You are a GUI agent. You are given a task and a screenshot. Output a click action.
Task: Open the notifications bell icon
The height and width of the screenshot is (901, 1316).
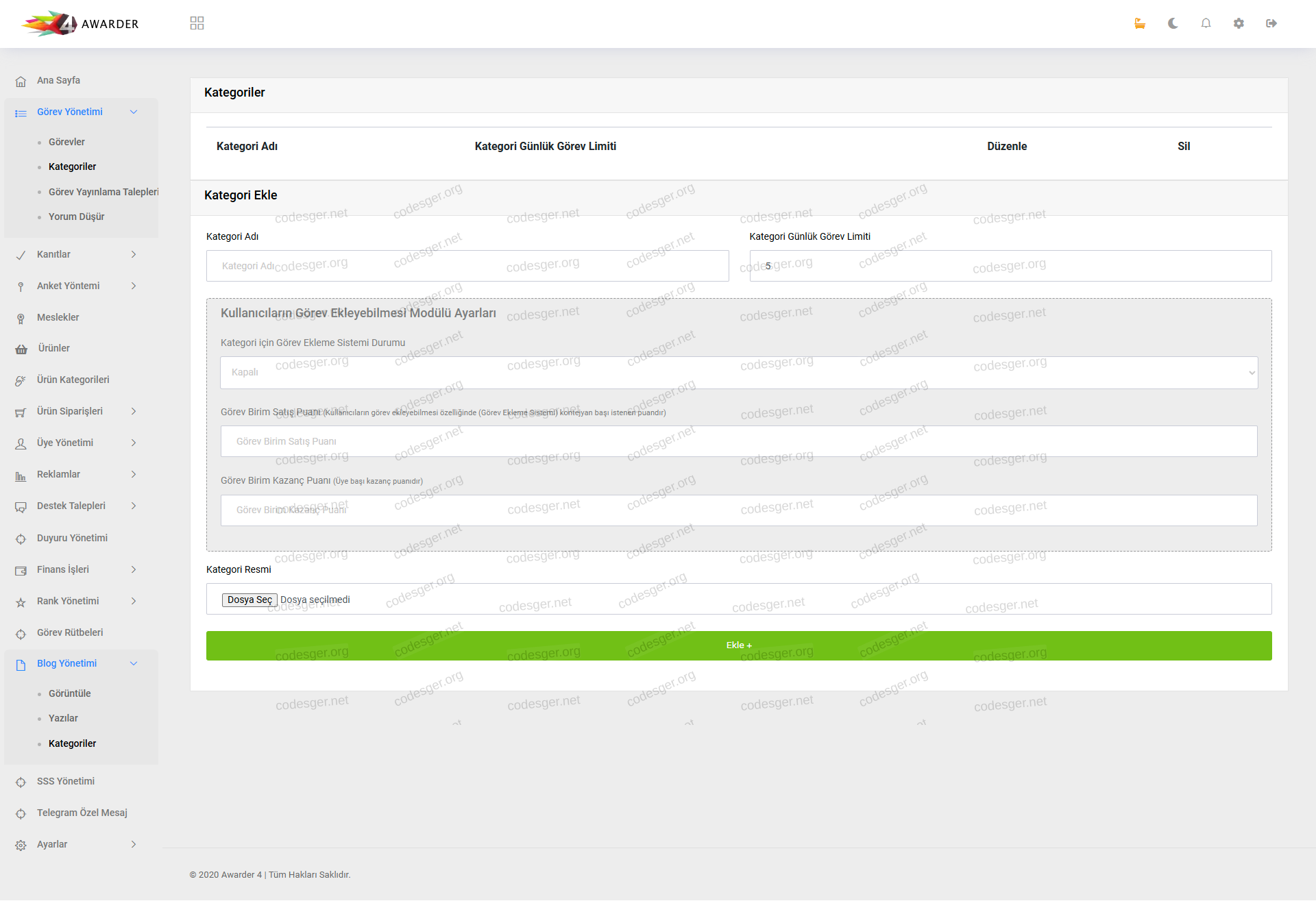pos(1206,23)
